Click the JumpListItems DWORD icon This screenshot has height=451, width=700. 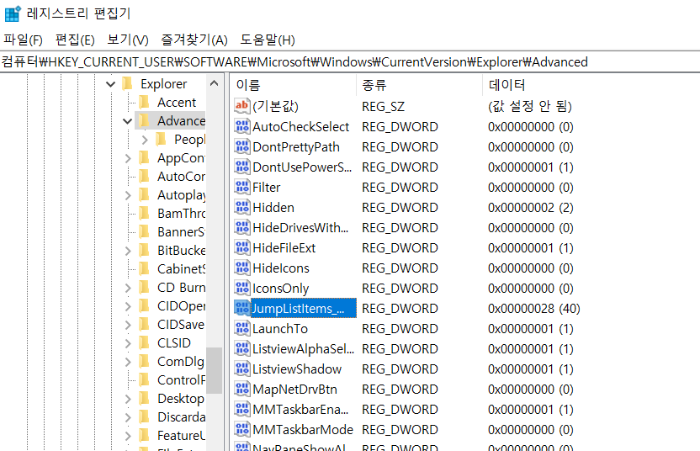(x=242, y=308)
